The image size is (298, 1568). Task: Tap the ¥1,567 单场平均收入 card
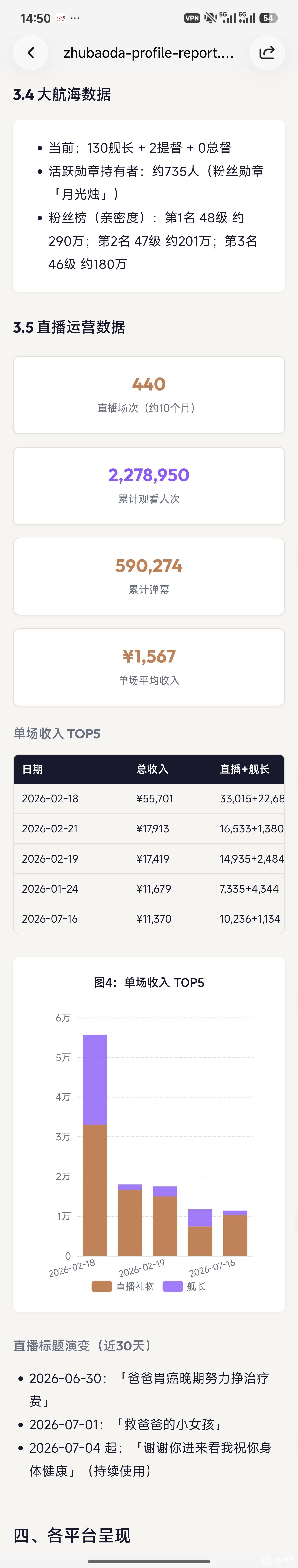pyautogui.click(x=149, y=667)
